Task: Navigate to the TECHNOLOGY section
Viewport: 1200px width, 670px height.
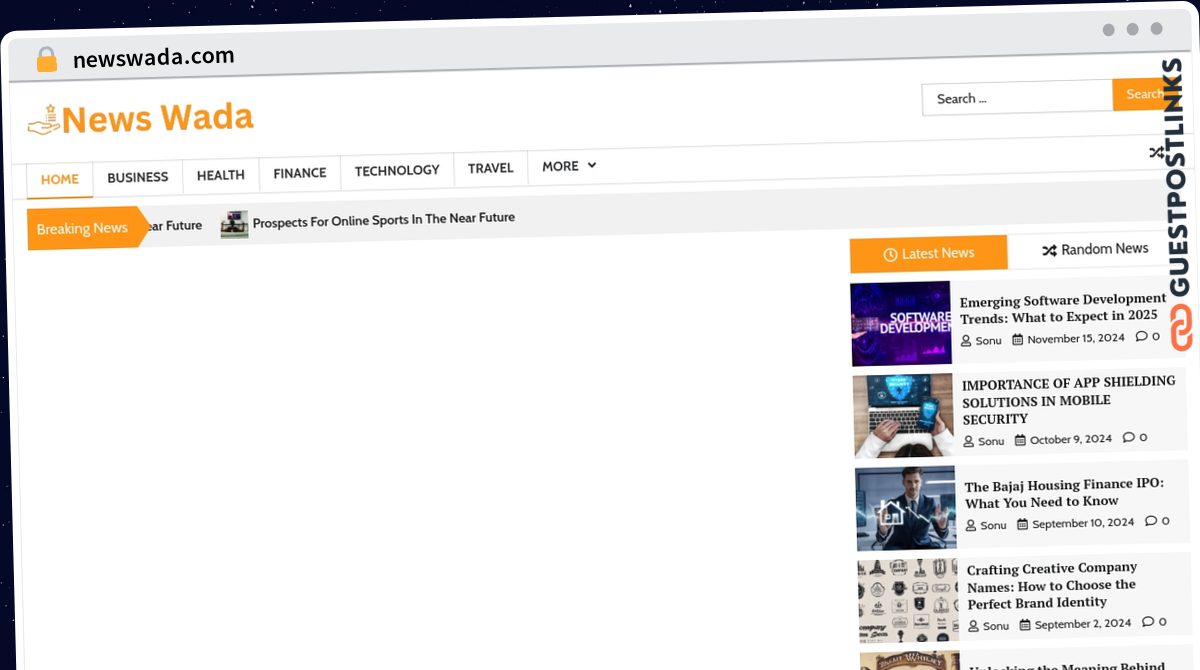Action: [x=397, y=170]
